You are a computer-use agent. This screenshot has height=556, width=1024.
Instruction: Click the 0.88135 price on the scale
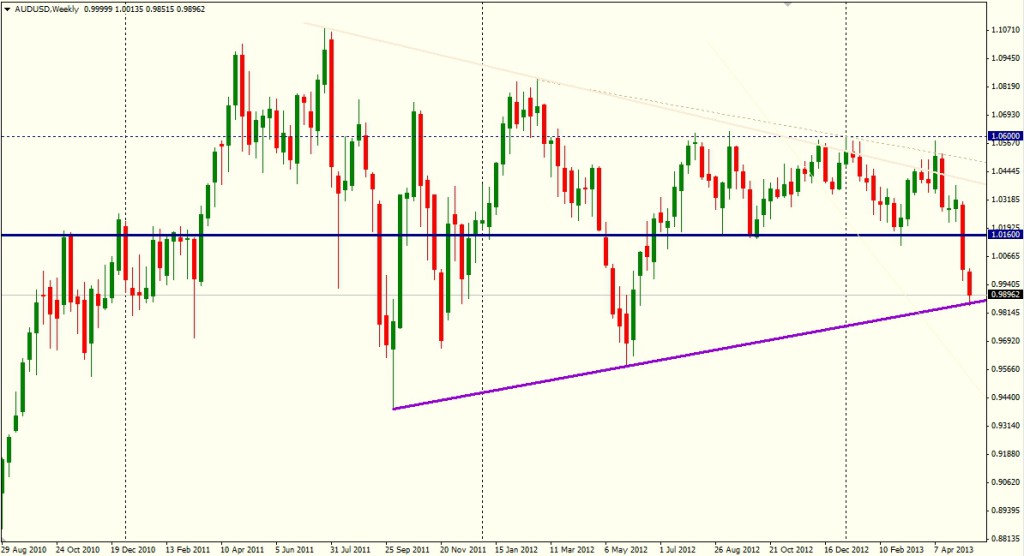pyautogui.click(x=1004, y=537)
